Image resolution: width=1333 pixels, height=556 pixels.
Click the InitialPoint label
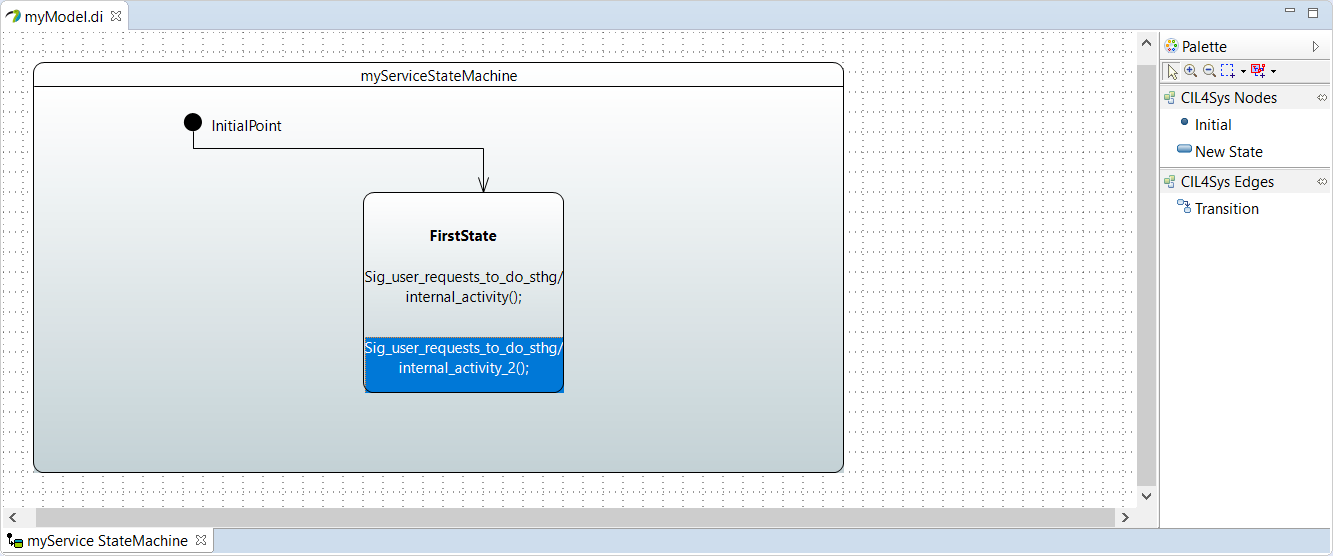pos(246,126)
